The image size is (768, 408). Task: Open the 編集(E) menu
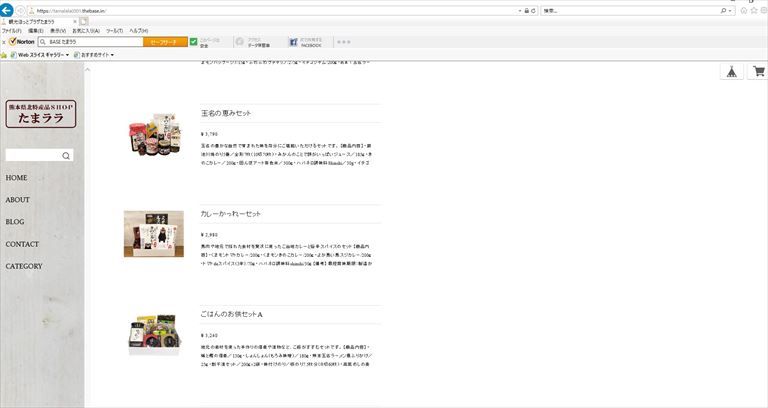point(36,30)
